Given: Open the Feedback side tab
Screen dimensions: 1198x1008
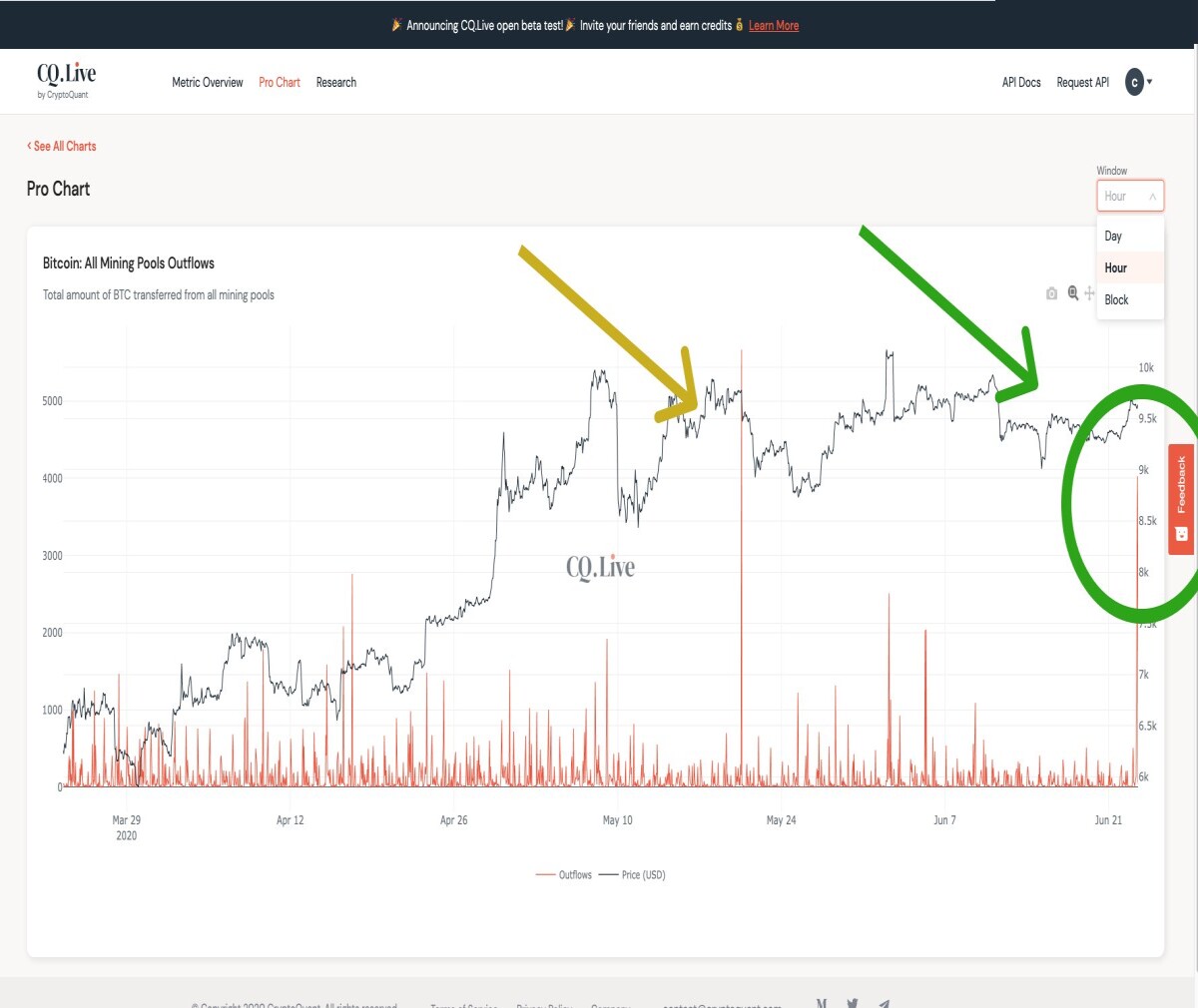Looking at the screenshot, I should click(x=1181, y=499).
